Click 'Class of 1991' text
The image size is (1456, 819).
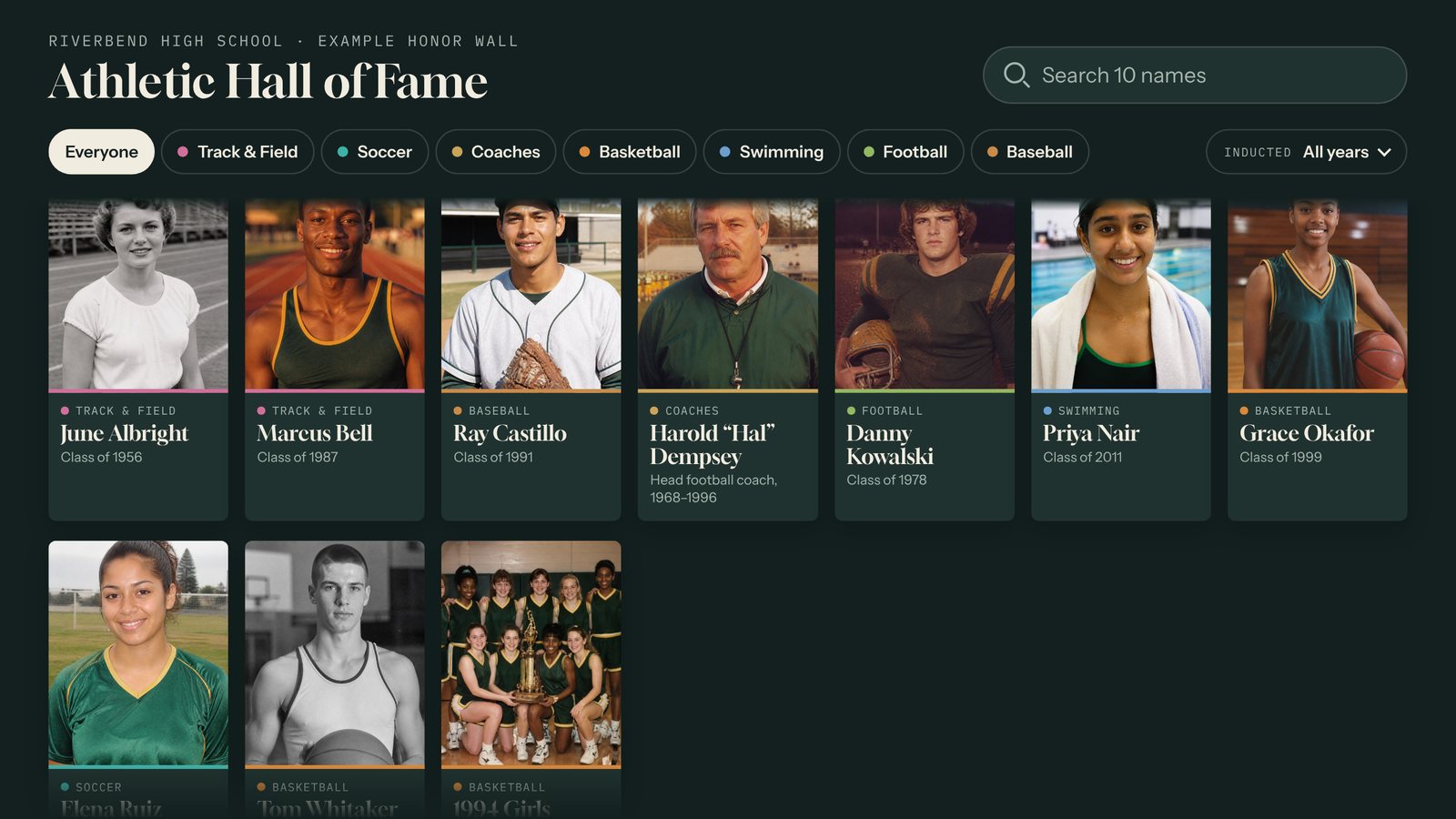pos(493,457)
